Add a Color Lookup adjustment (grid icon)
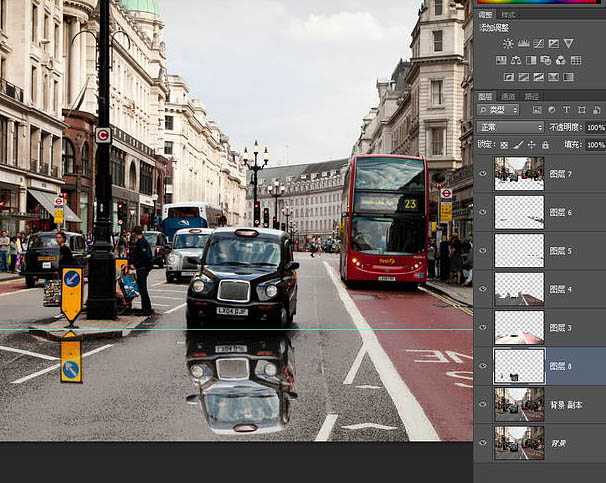 576,60
